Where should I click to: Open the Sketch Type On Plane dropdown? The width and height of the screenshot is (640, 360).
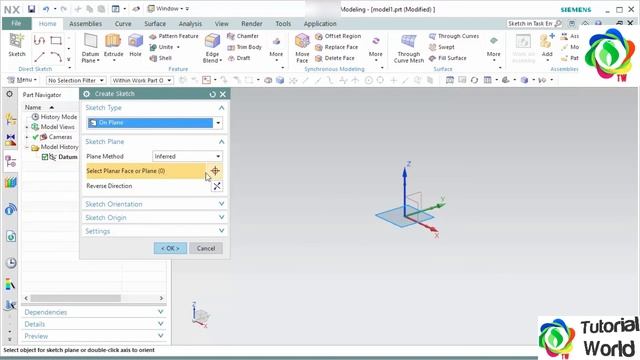(218, 123)
